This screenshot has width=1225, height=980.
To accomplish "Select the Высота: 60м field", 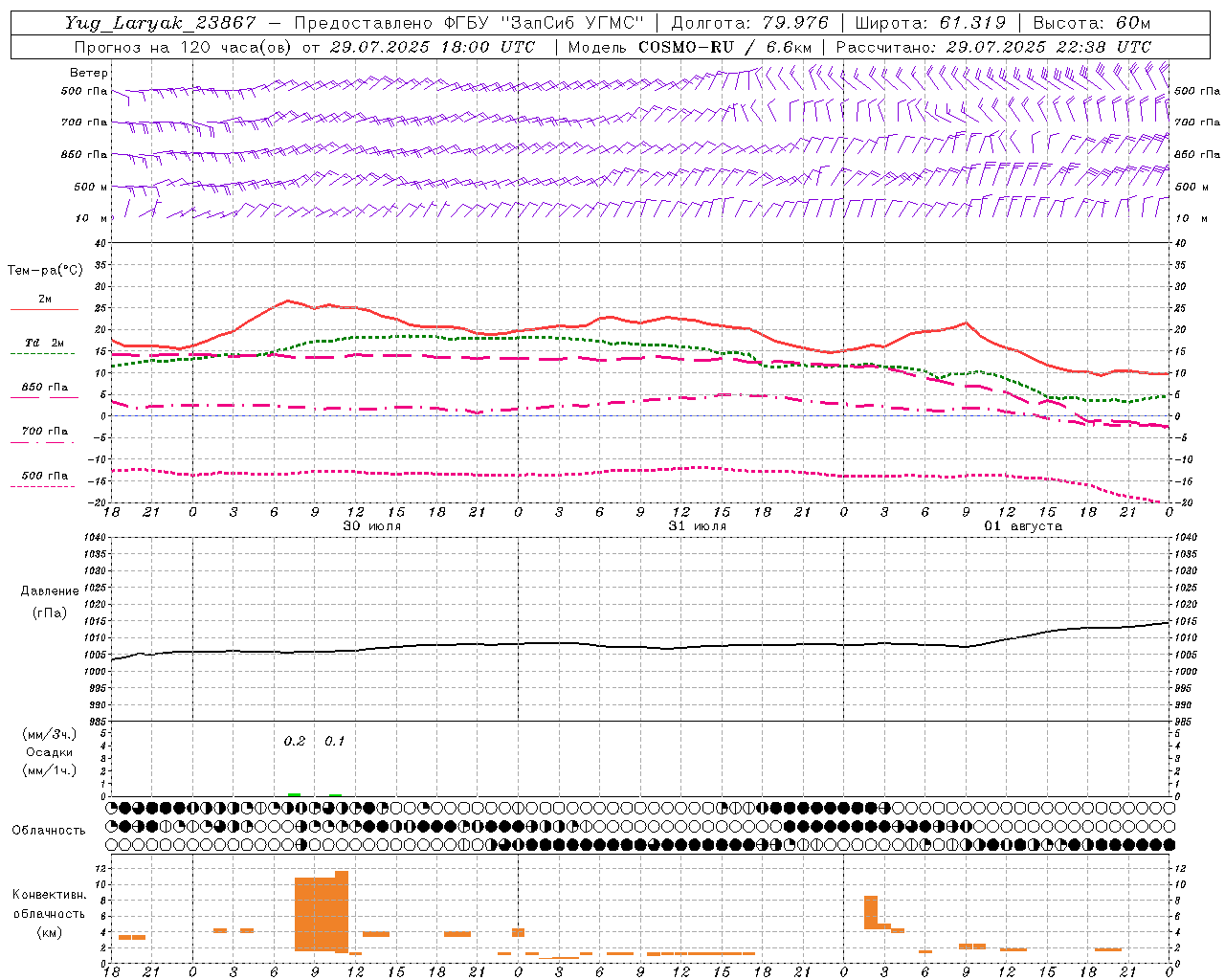I will pos(1091,23).
